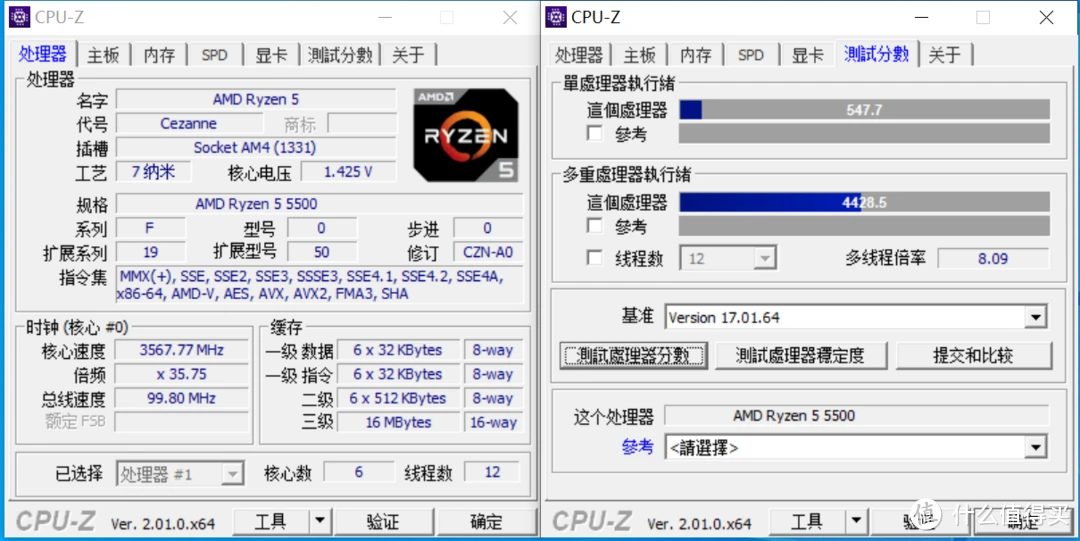This screenshot has width=1080, height=541.
Task: Open the 关于 tab in the left window
Action: click(408, 55)
